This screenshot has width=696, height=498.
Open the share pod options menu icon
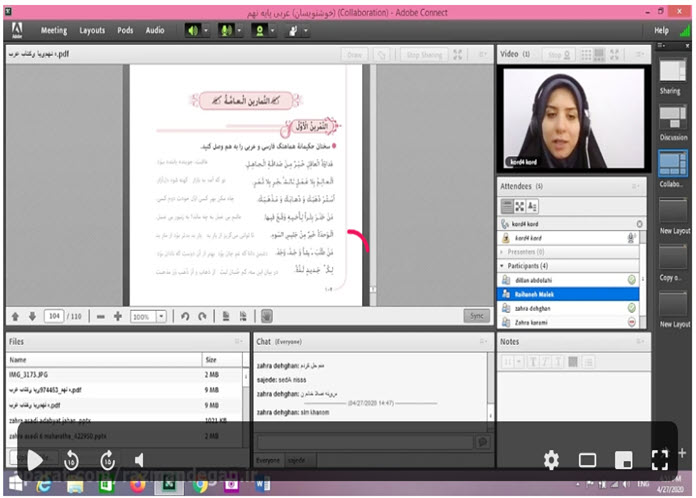click(482, 54)
